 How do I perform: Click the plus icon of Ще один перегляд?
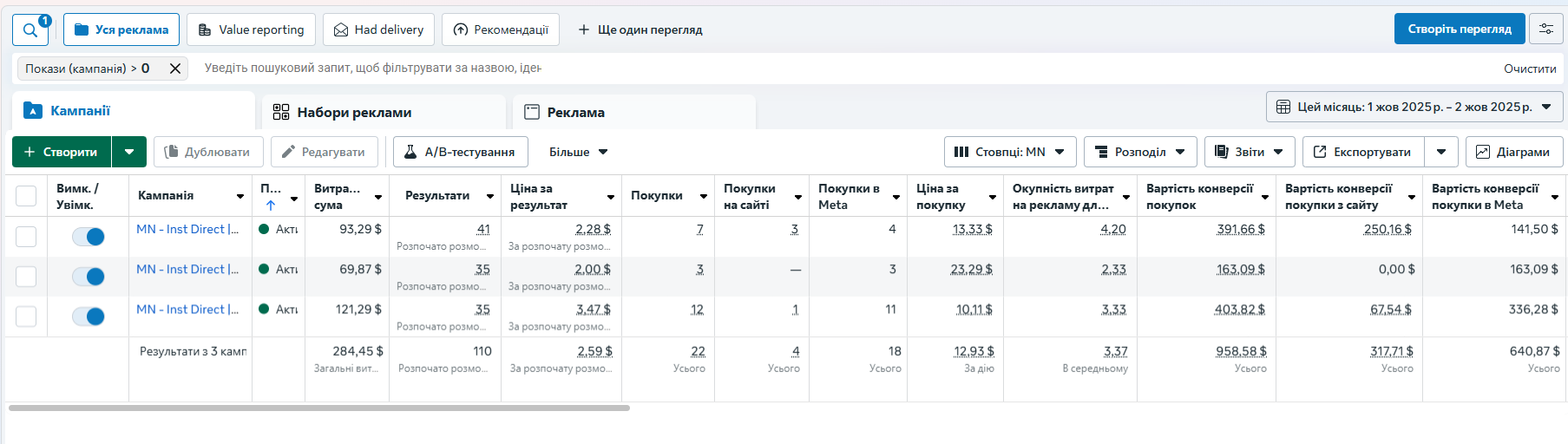pyautogui.click(x=584, y=29)
